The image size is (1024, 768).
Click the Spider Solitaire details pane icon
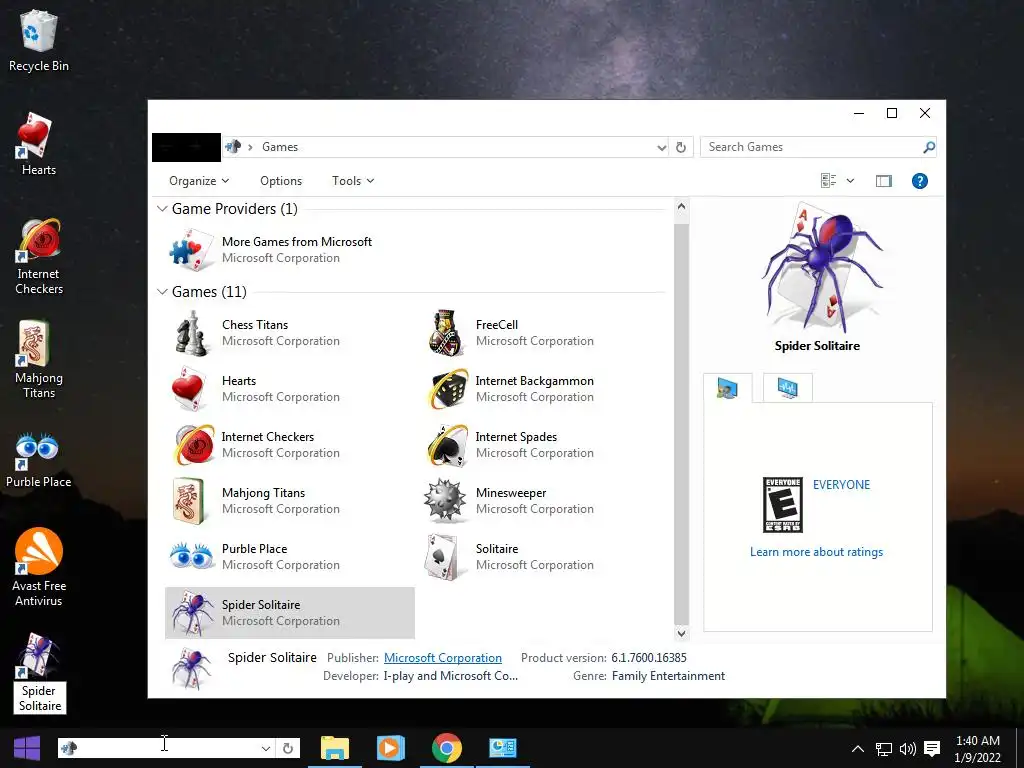(x=191, y=668)
